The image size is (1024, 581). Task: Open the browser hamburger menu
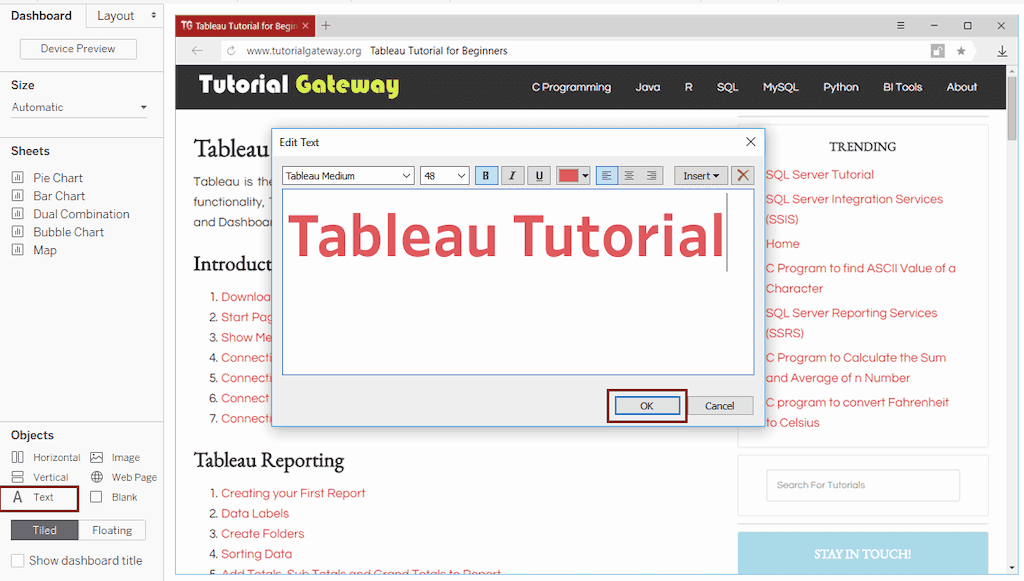[x=901, y=25]
